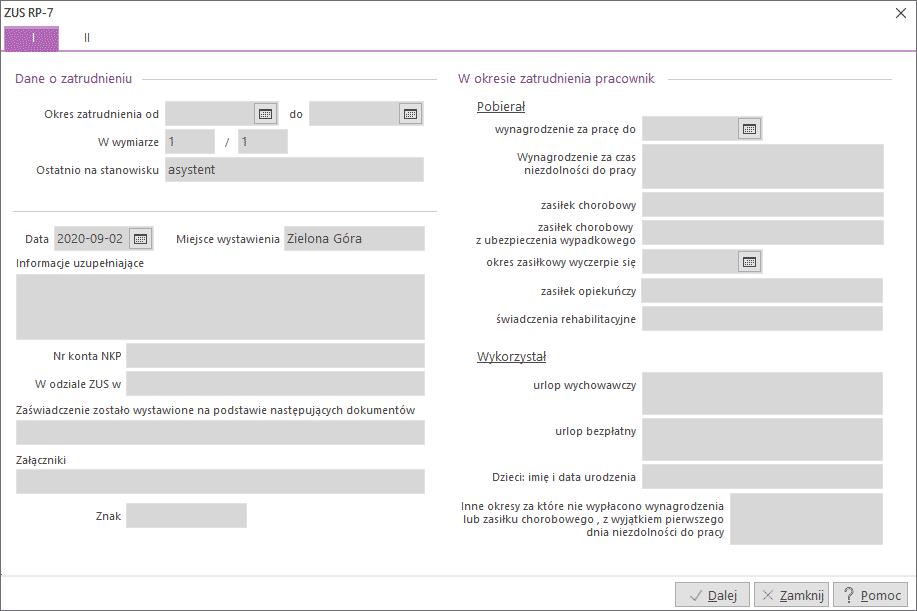Click the W odziale ZUS w field
The height and width of the screenshot is (611, 917).
click(275, 384)
